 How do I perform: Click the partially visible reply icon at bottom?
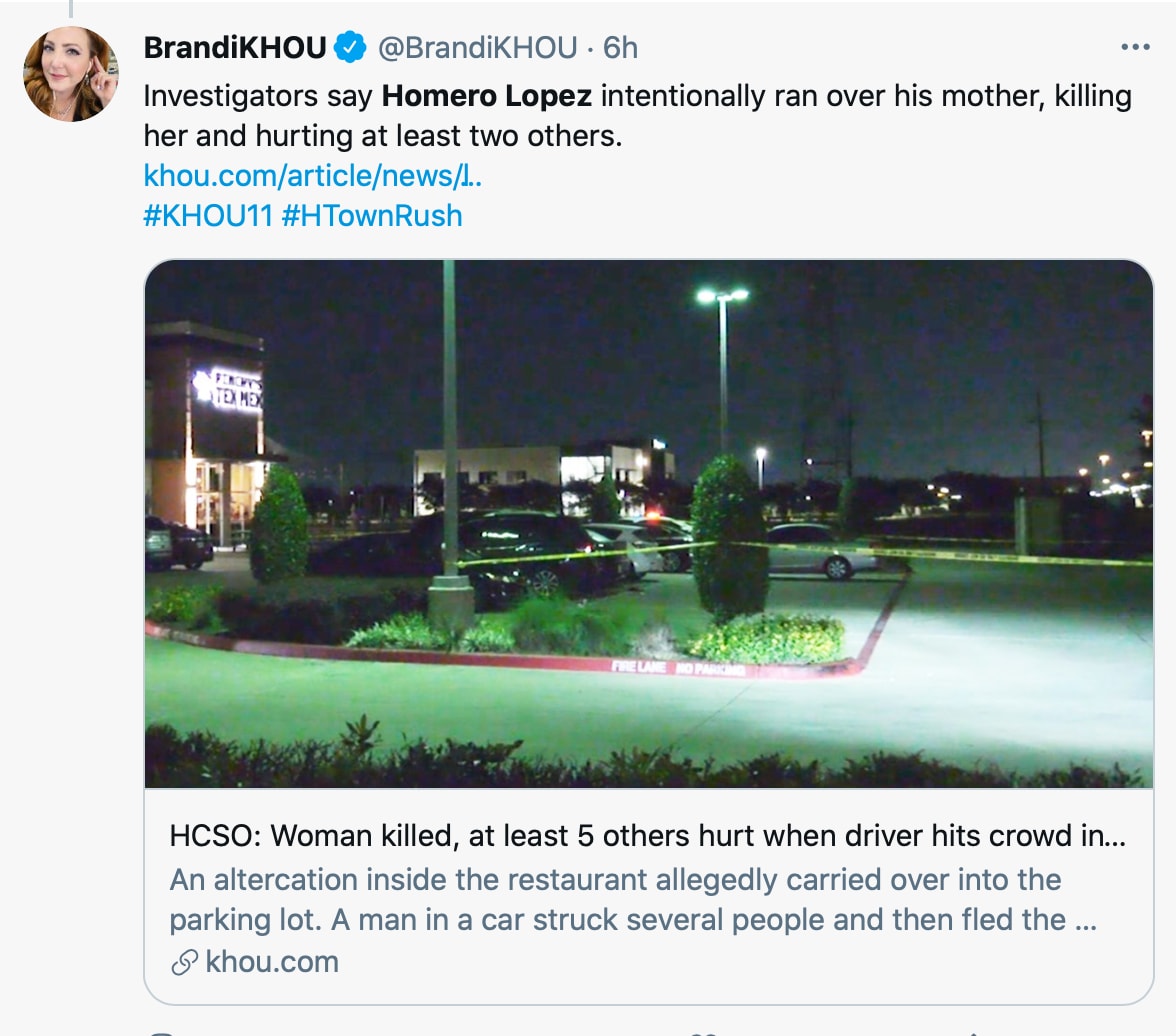click(x=160, y=1032)
